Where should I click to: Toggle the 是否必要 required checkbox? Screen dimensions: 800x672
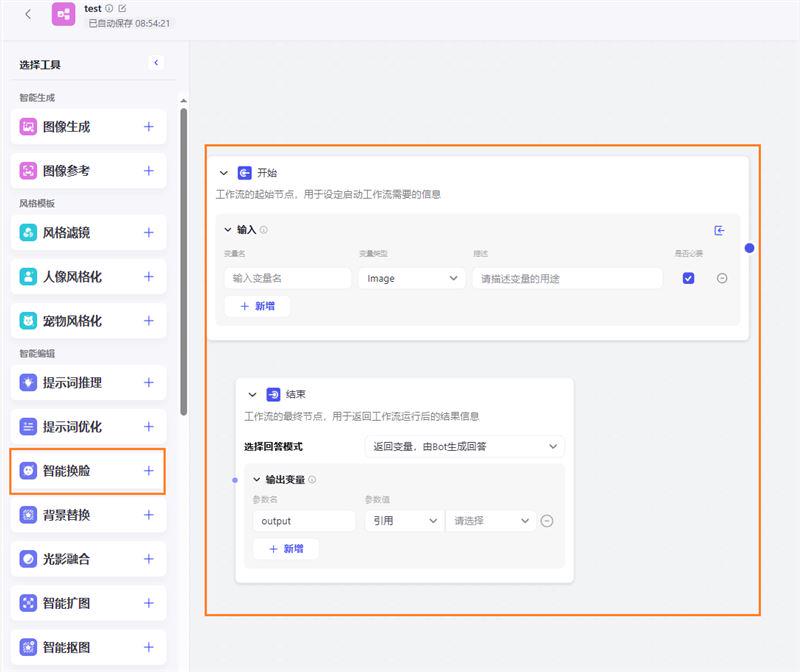688,278
